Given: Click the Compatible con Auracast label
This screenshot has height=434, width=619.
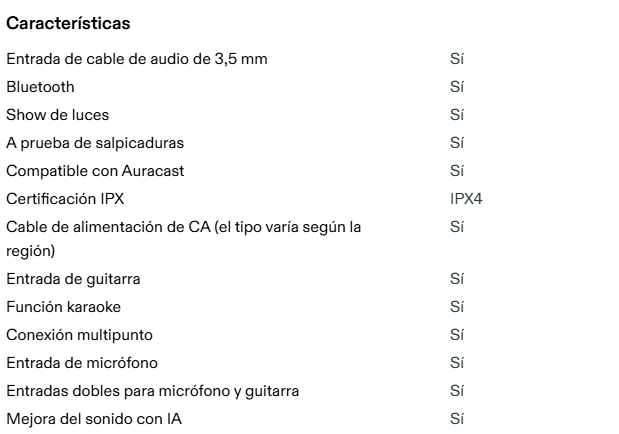Looking at the screenshot, I should click(95, 171).
